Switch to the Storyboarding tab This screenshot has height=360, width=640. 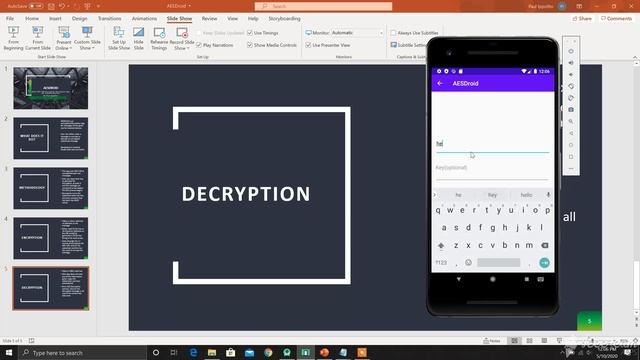point(284,18)
